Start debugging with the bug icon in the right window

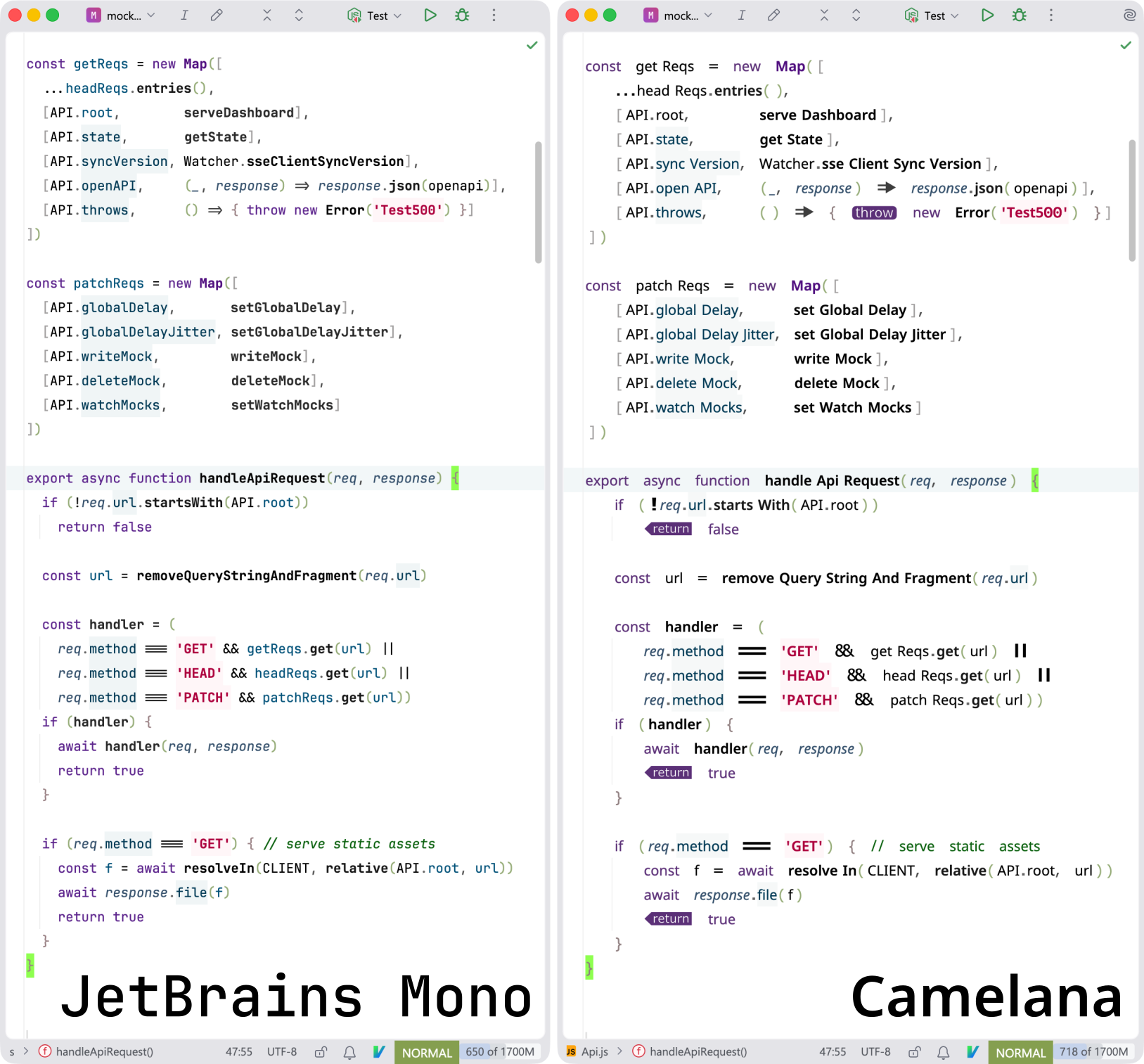(x=1019, y=15)
